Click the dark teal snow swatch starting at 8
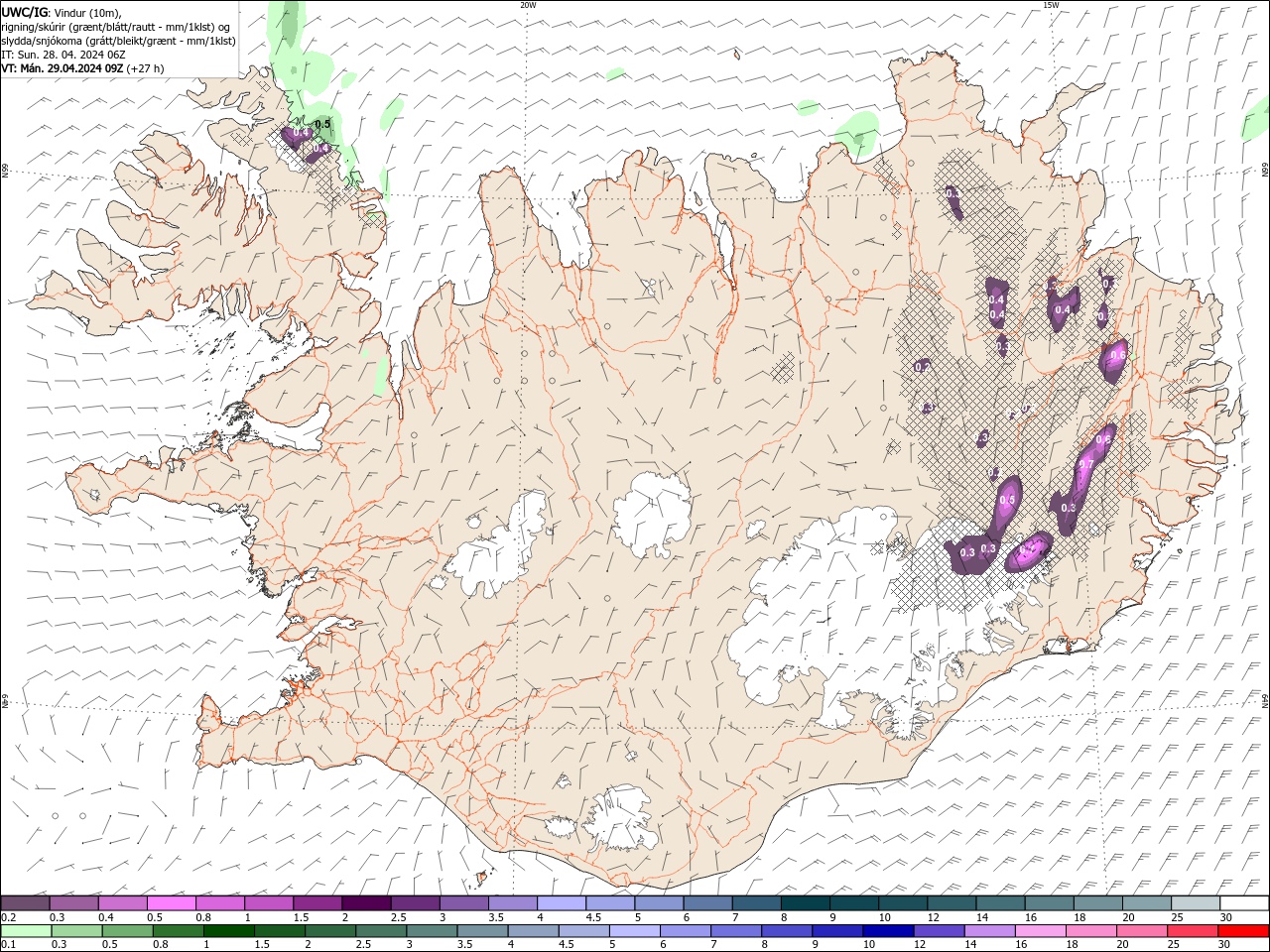This screenshot has width=1270, height=952. (805, 903)
